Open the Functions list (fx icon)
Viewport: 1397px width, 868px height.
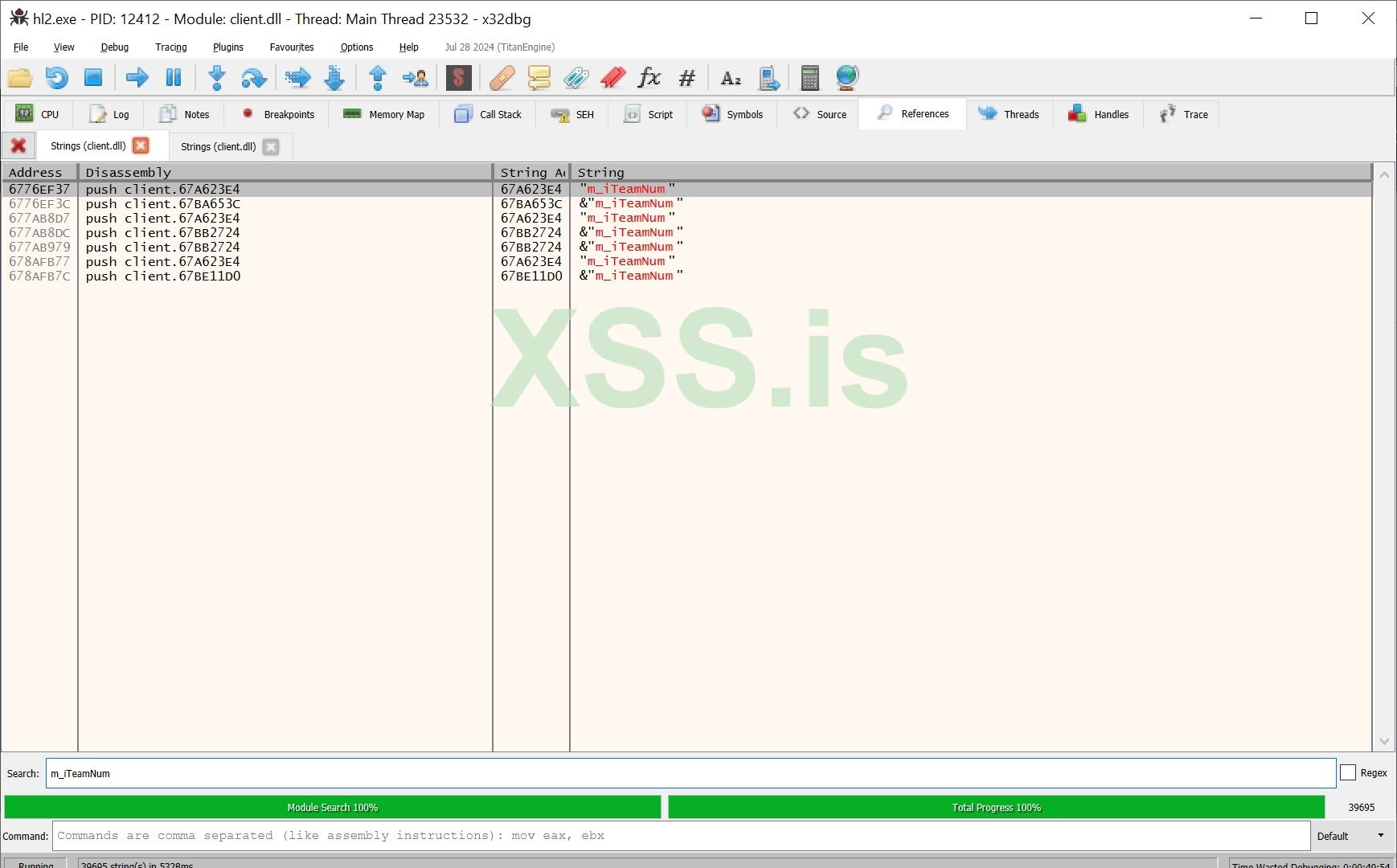coord(649,78)
